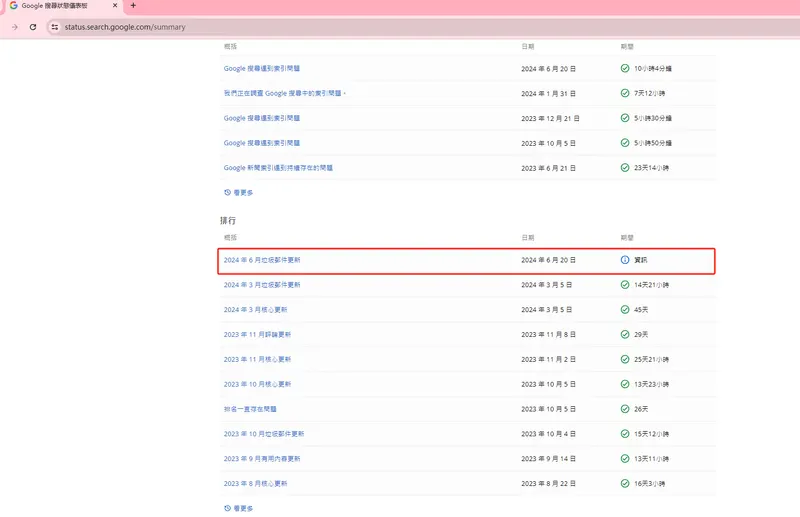Screen dimensions: 800x517
Task: Click the duration text 45天
Action: coord(641,310)
